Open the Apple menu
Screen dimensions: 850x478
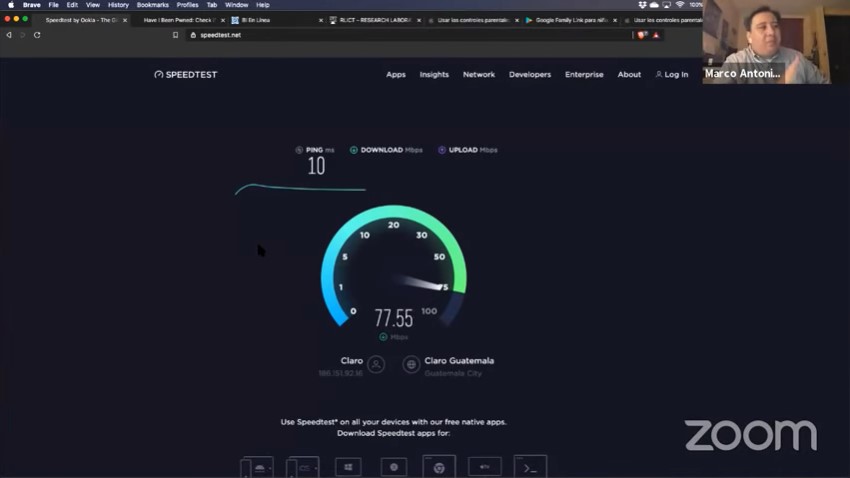point(11,5)
